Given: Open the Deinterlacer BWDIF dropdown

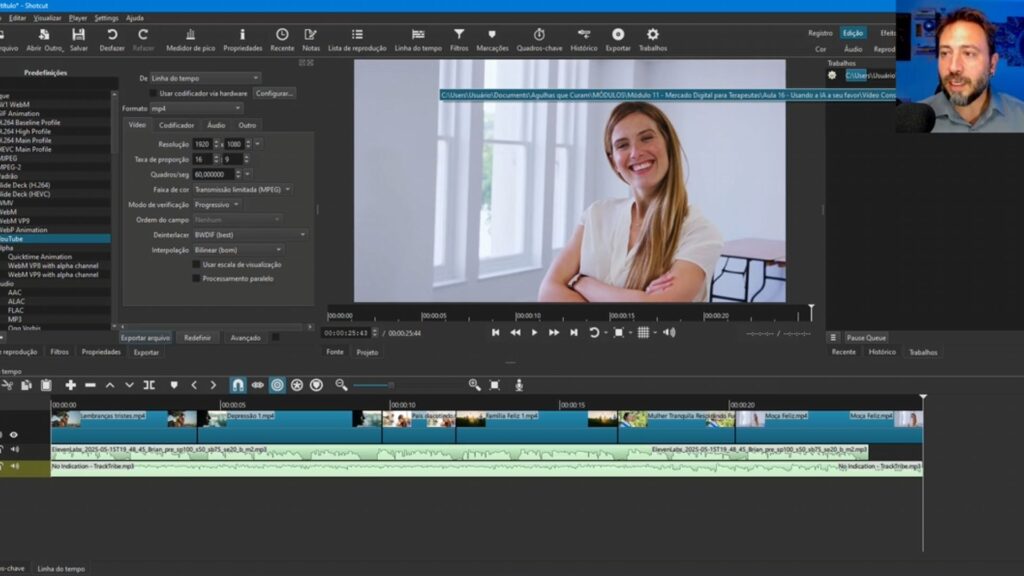Looking at the screenshot, I should point(250,234).
